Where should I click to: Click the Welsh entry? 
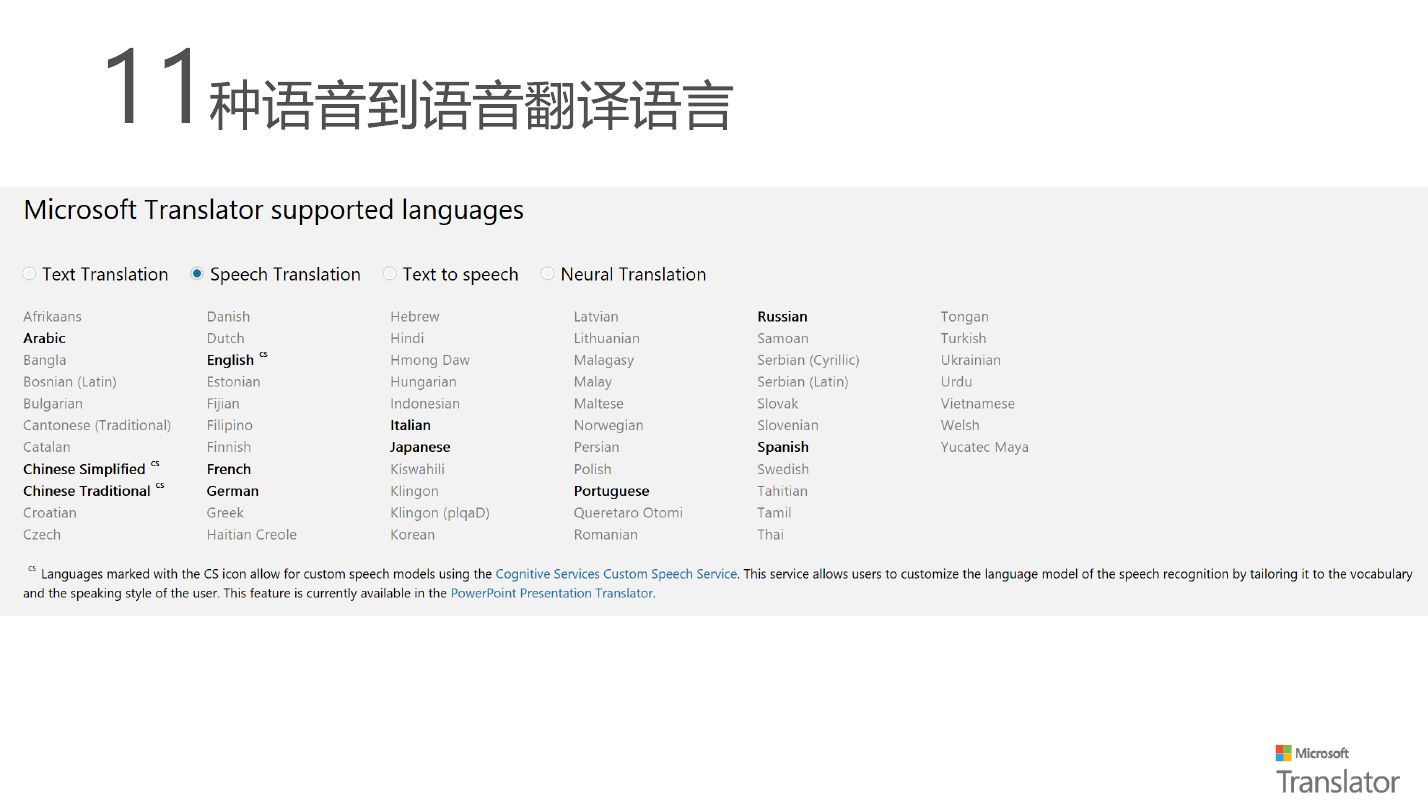coord(960,425)
